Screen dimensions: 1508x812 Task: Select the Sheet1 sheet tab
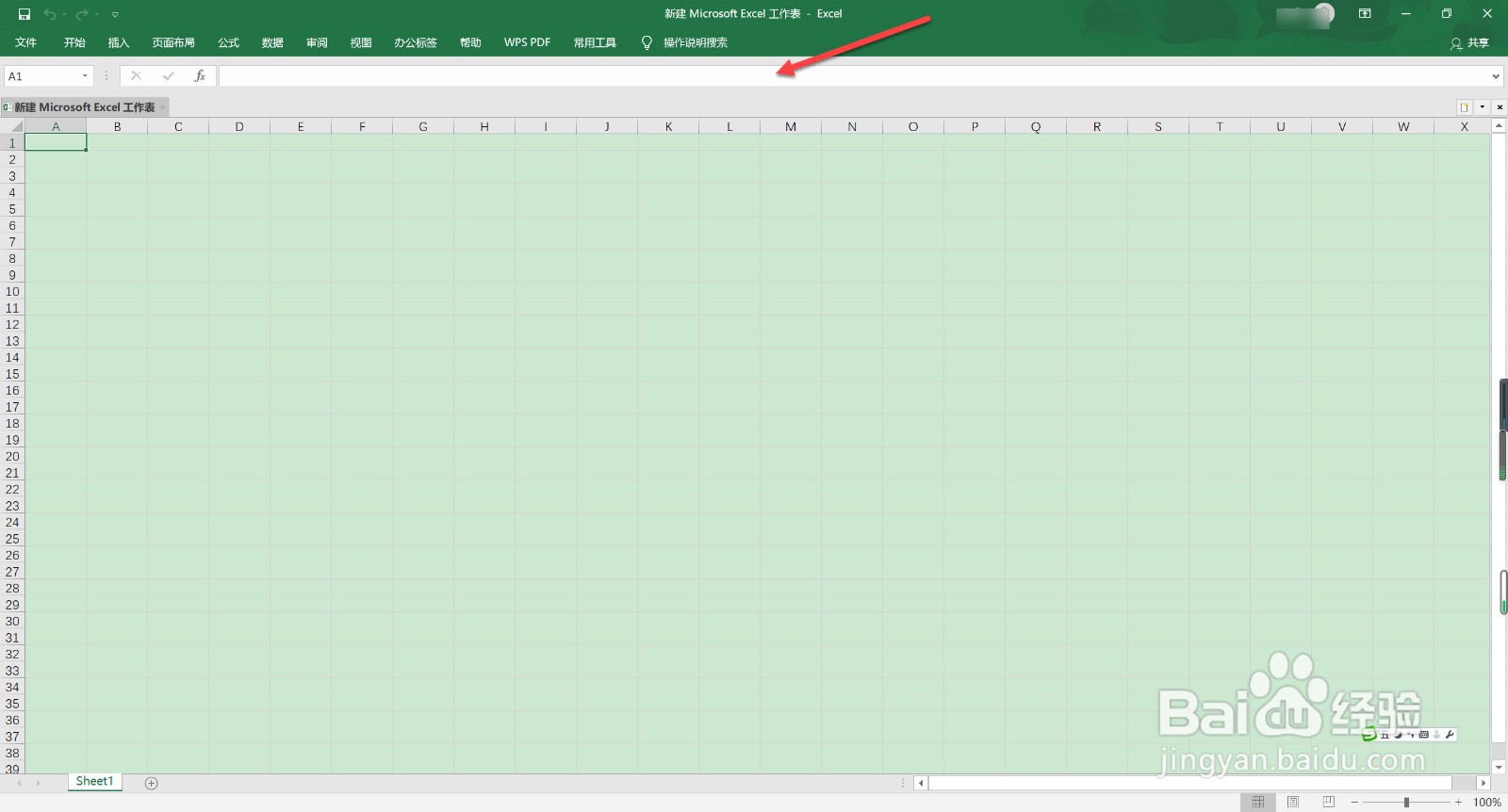[94, 781]
